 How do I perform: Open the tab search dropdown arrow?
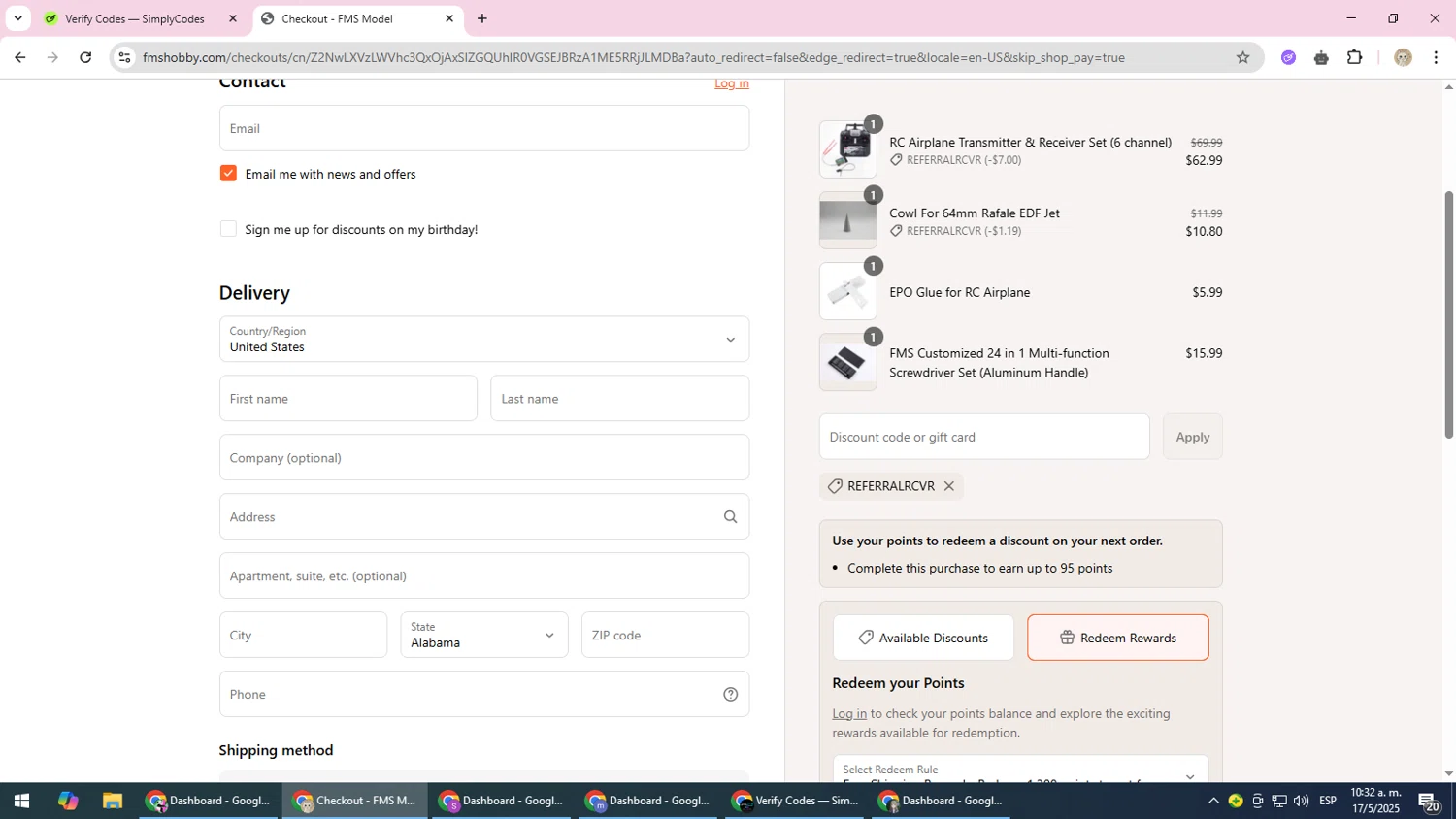[17, 18]
